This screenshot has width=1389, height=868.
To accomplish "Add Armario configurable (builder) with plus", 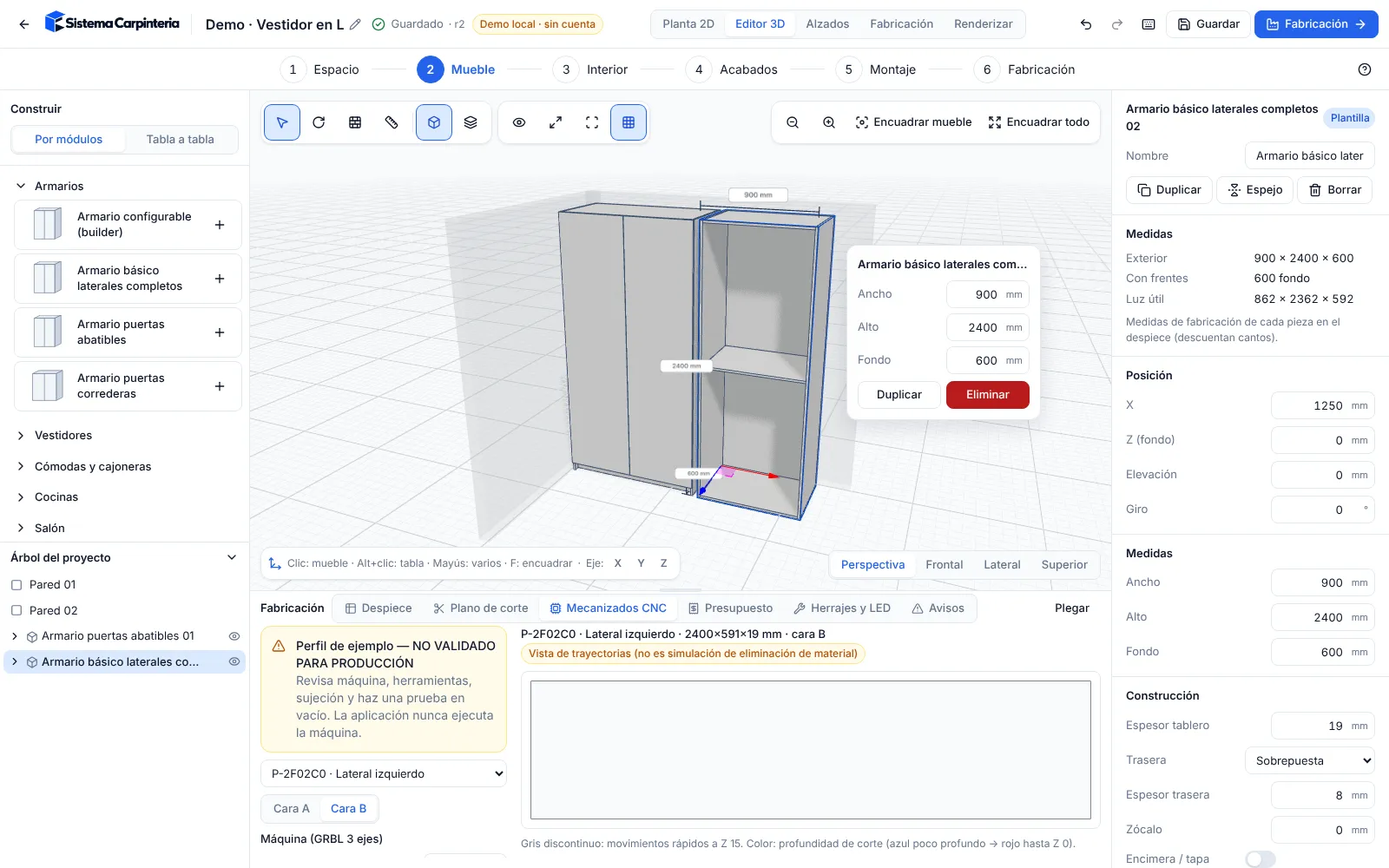I will (220, 225).
